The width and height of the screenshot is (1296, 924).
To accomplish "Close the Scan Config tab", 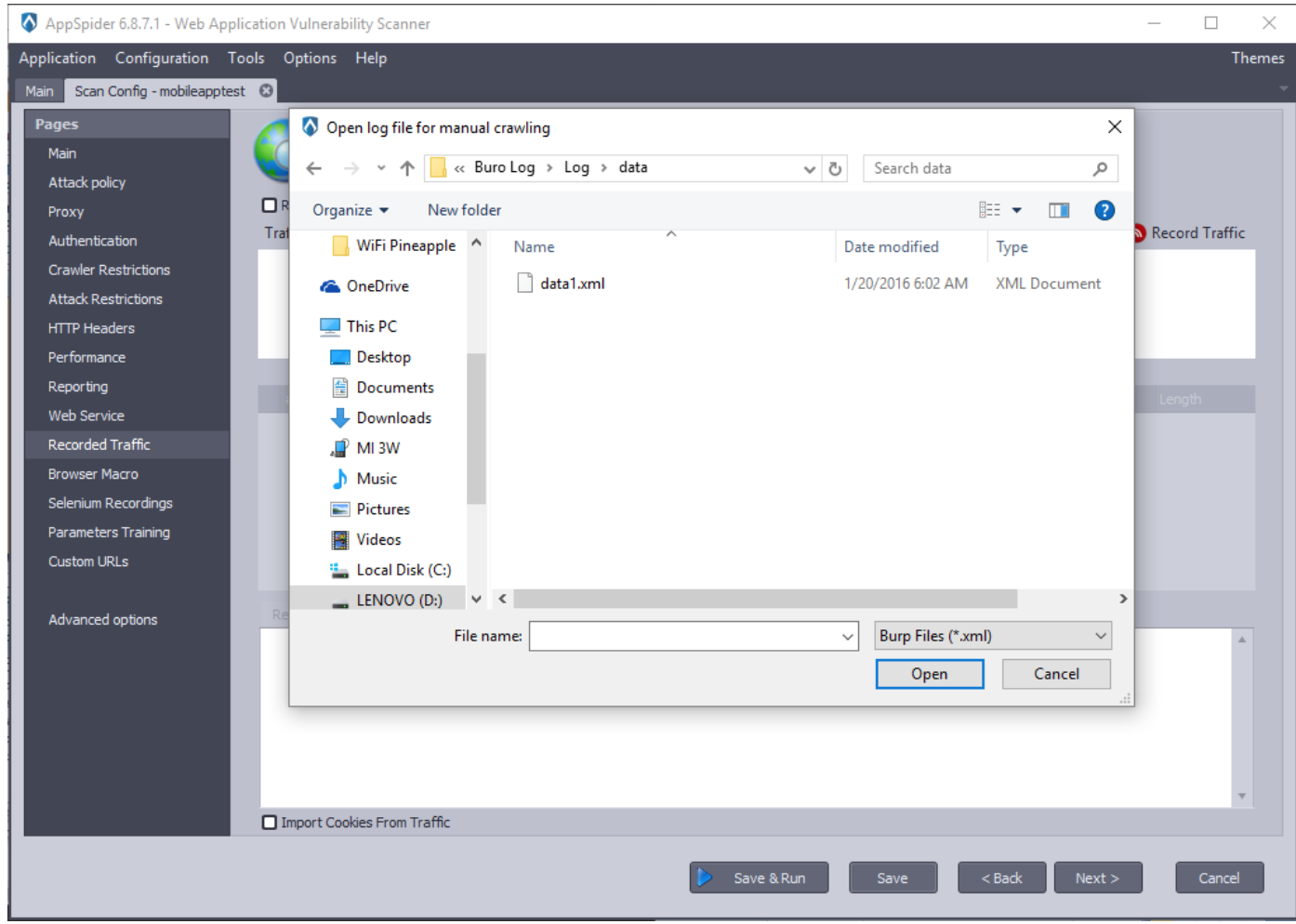I will coord(266,91).
